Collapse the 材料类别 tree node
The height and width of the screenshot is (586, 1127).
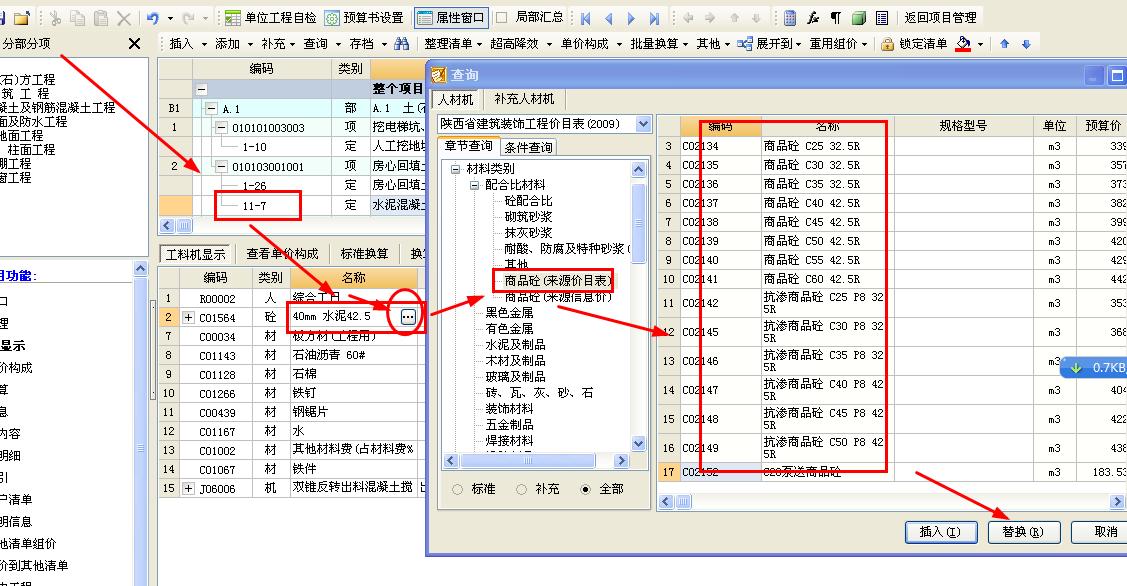tap(455, 169)
